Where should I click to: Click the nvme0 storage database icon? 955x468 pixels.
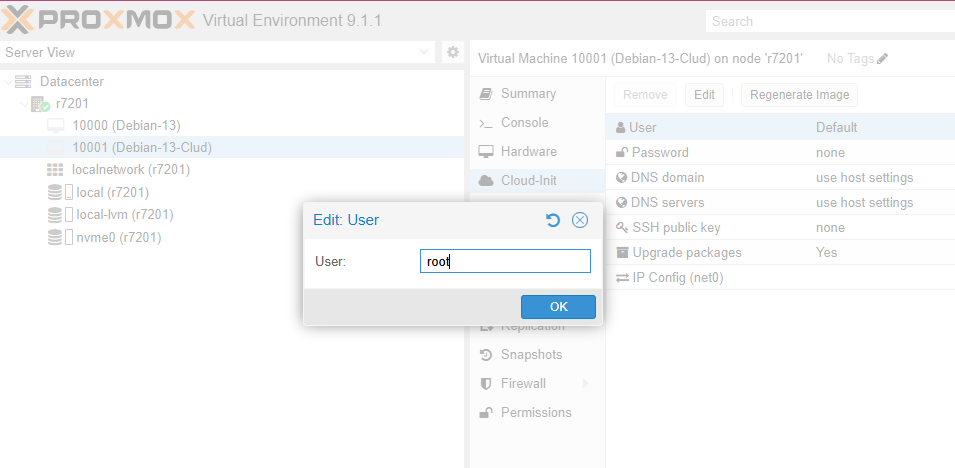[55, 238]
